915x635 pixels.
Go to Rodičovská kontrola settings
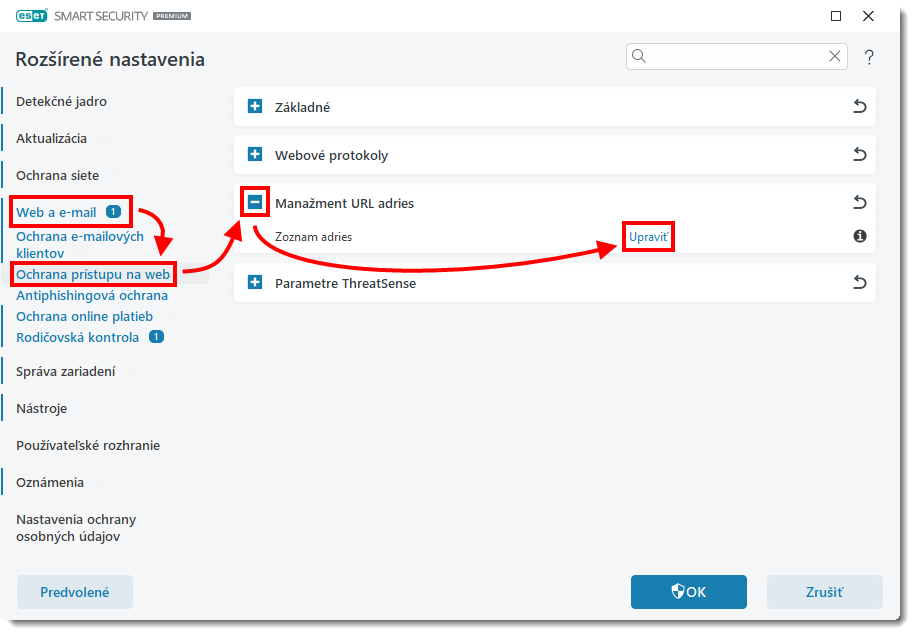click(78, 337)
